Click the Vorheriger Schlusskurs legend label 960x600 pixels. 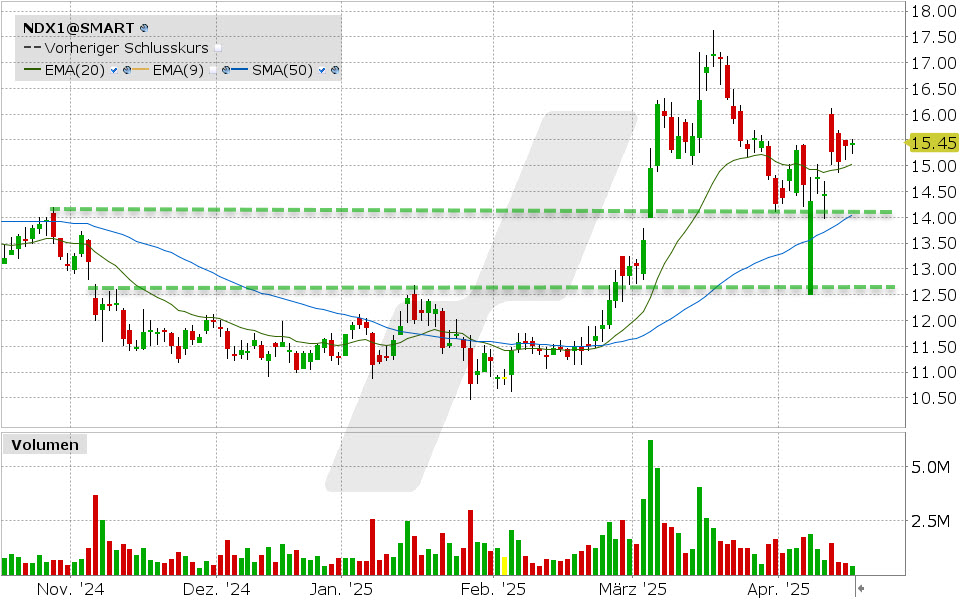[x=127, y=48]
